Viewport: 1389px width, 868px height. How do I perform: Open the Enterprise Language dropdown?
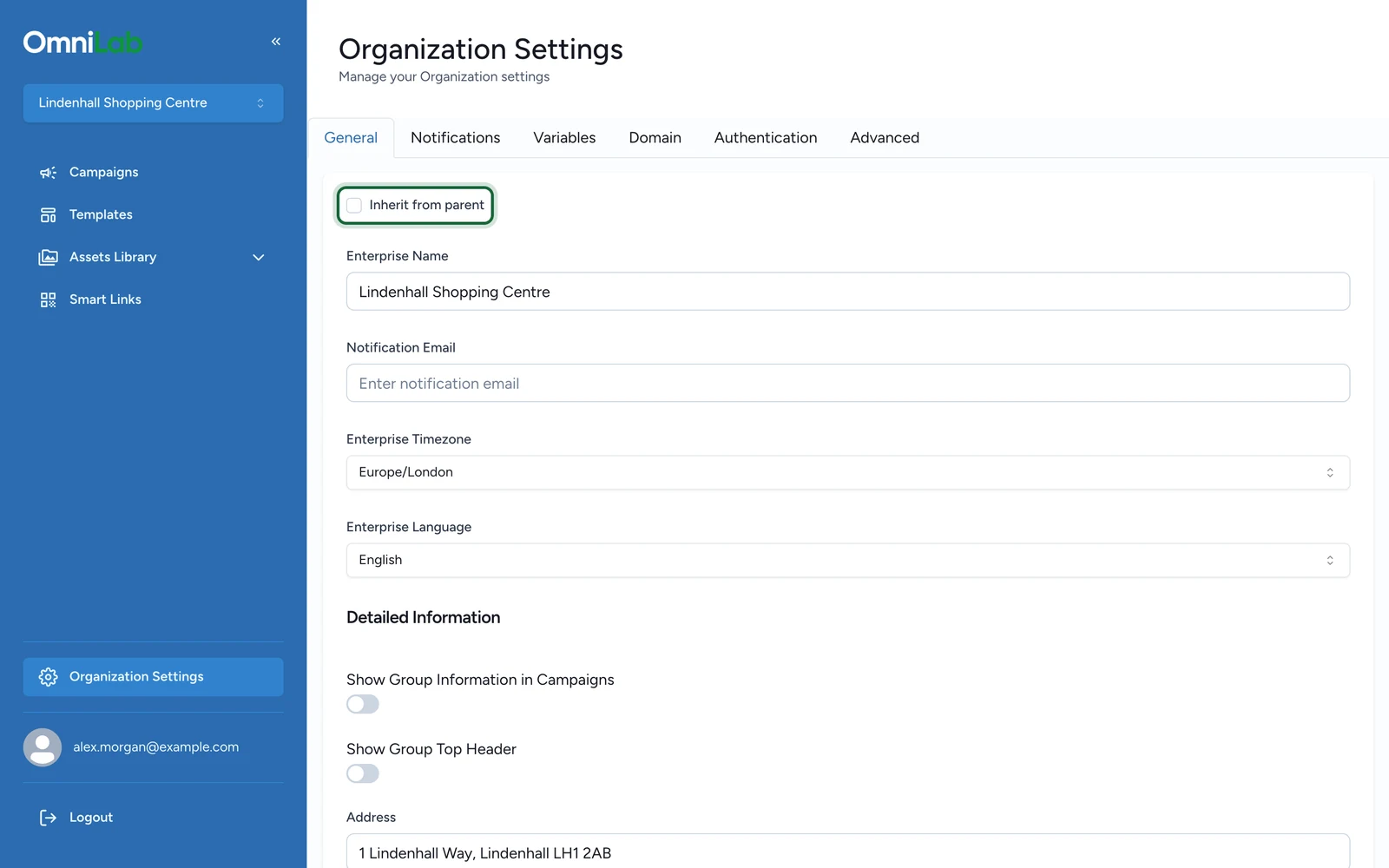(x=847, y=561)
